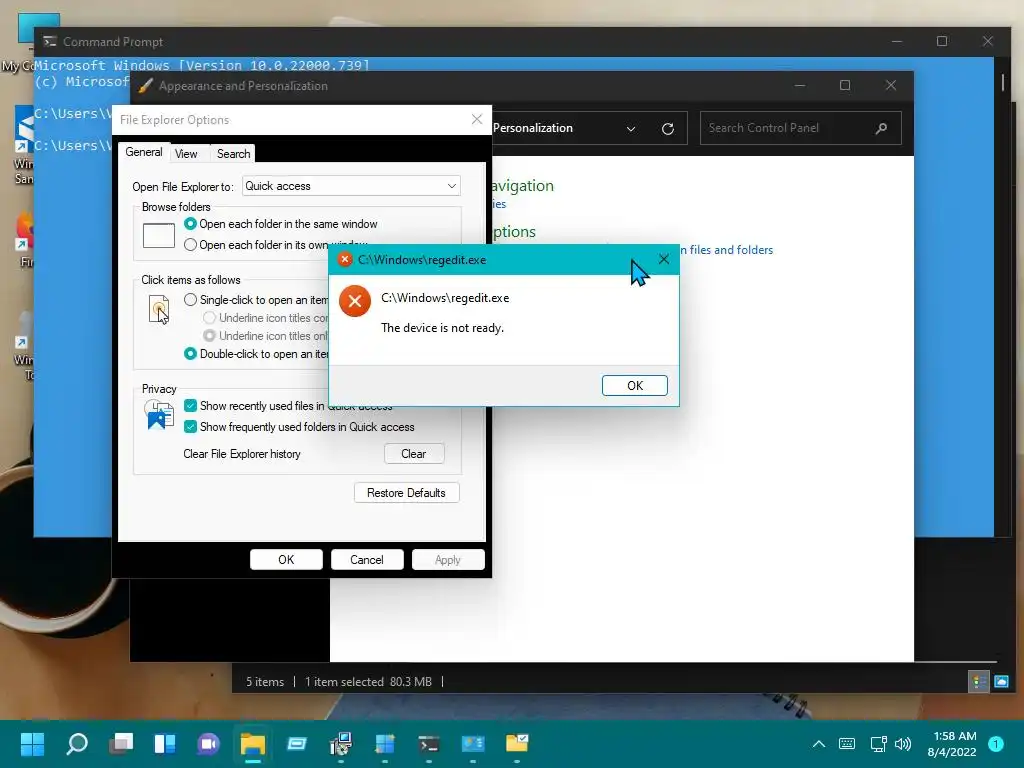
Task: Open Widgets from the taskbar
Action: coord(165,744)
